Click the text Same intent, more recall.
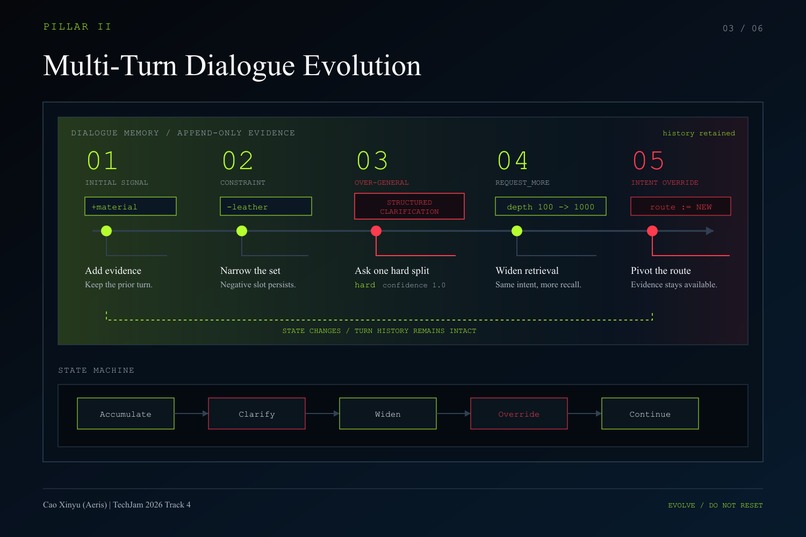This screenshot has width=806, height=537. tap(538, 285)
